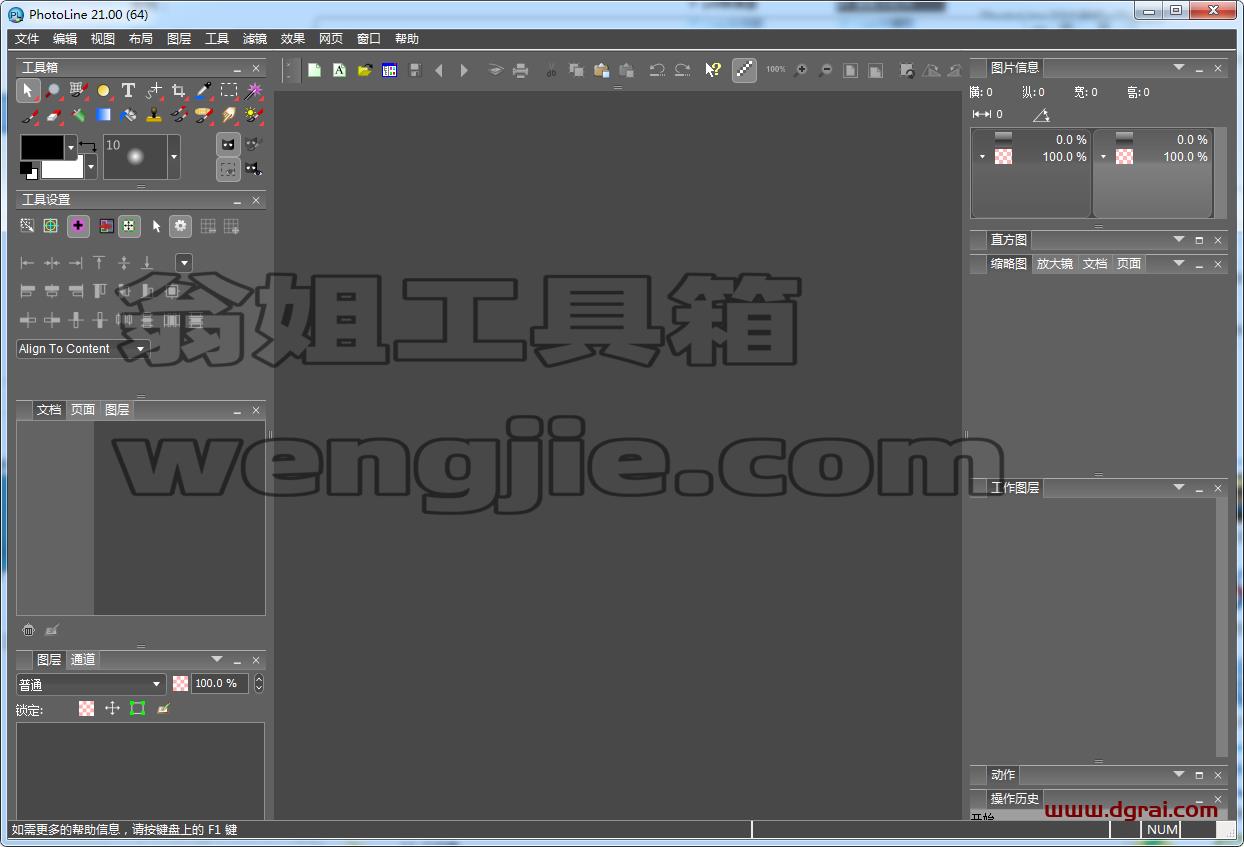Viewport: 1244px width, 847px height.
Task: Switch to the 页面 tab in document panel
Action: coord(83,410)
